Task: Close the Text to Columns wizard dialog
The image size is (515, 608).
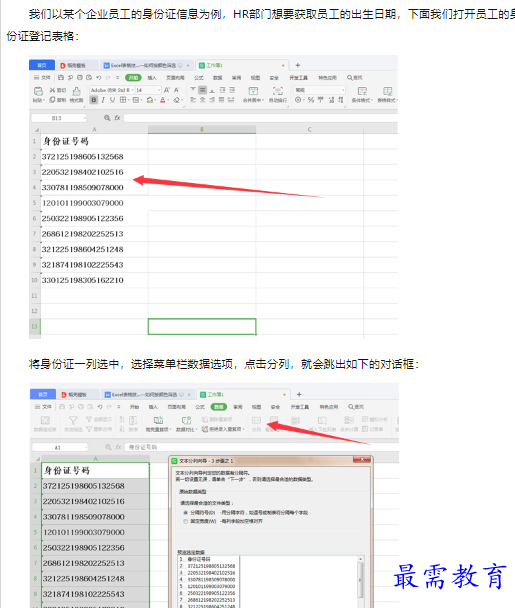Action: tap(362, 459)
